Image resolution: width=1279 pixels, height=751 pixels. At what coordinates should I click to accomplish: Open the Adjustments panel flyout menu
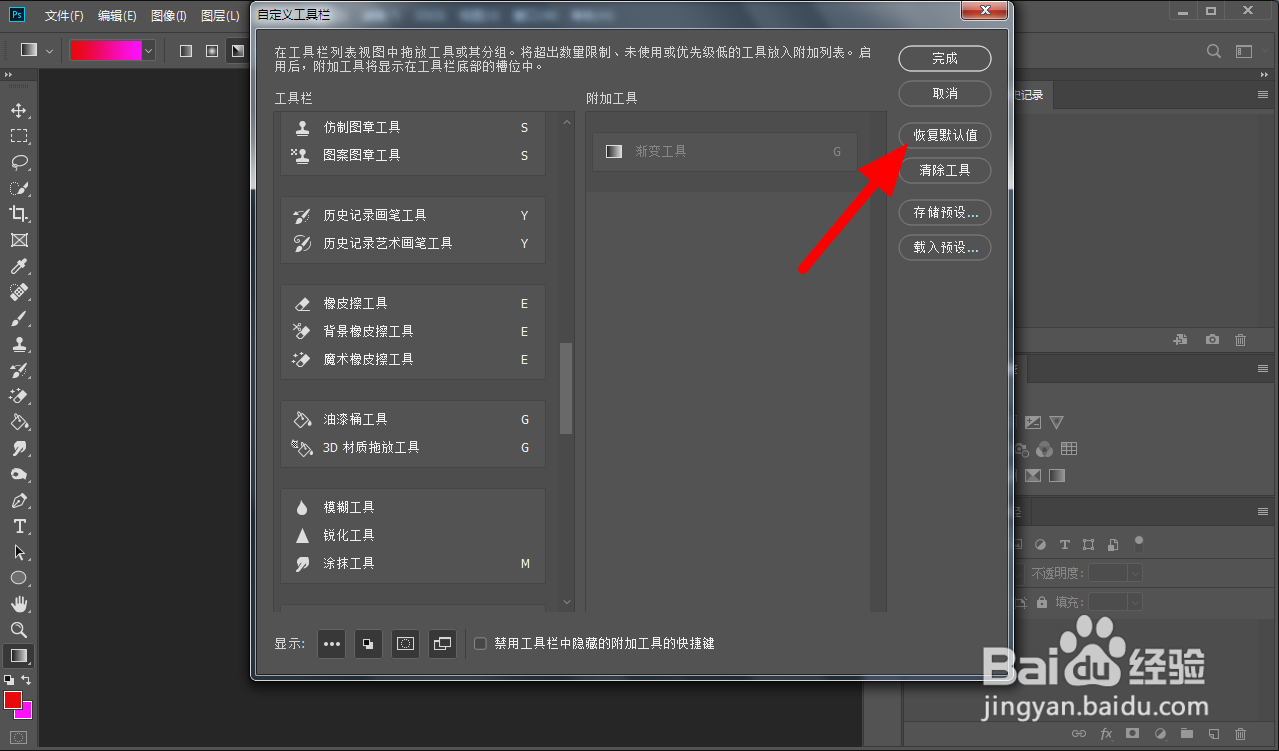pos(1262,369)
